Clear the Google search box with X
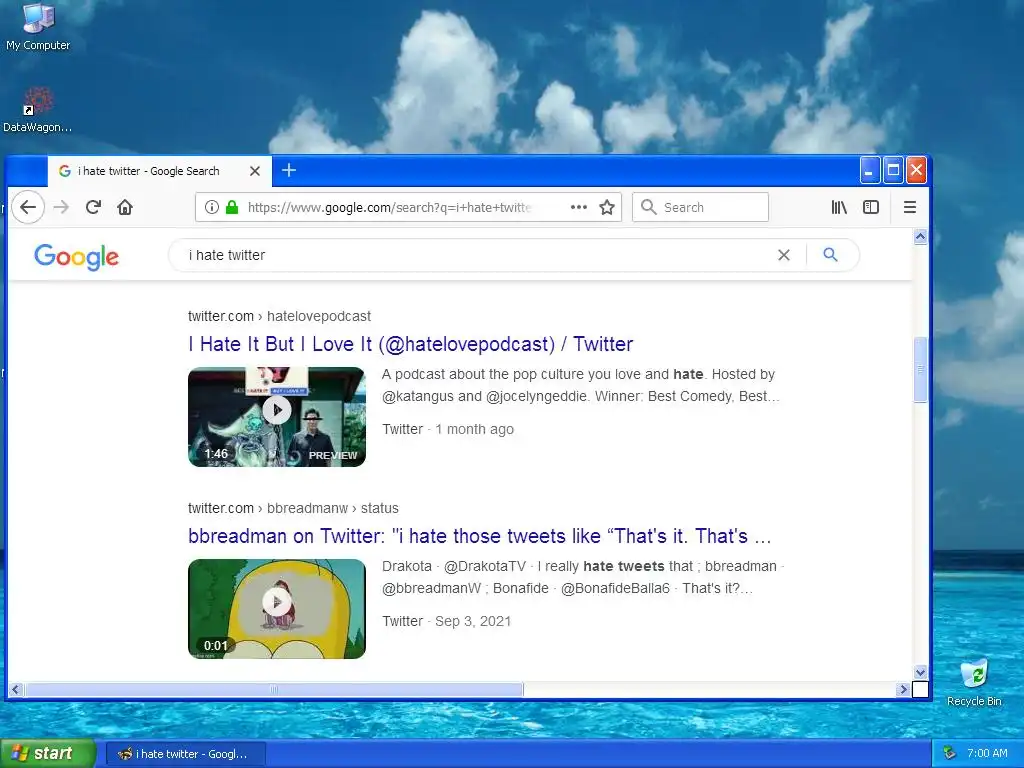 (x=784, y=255)
